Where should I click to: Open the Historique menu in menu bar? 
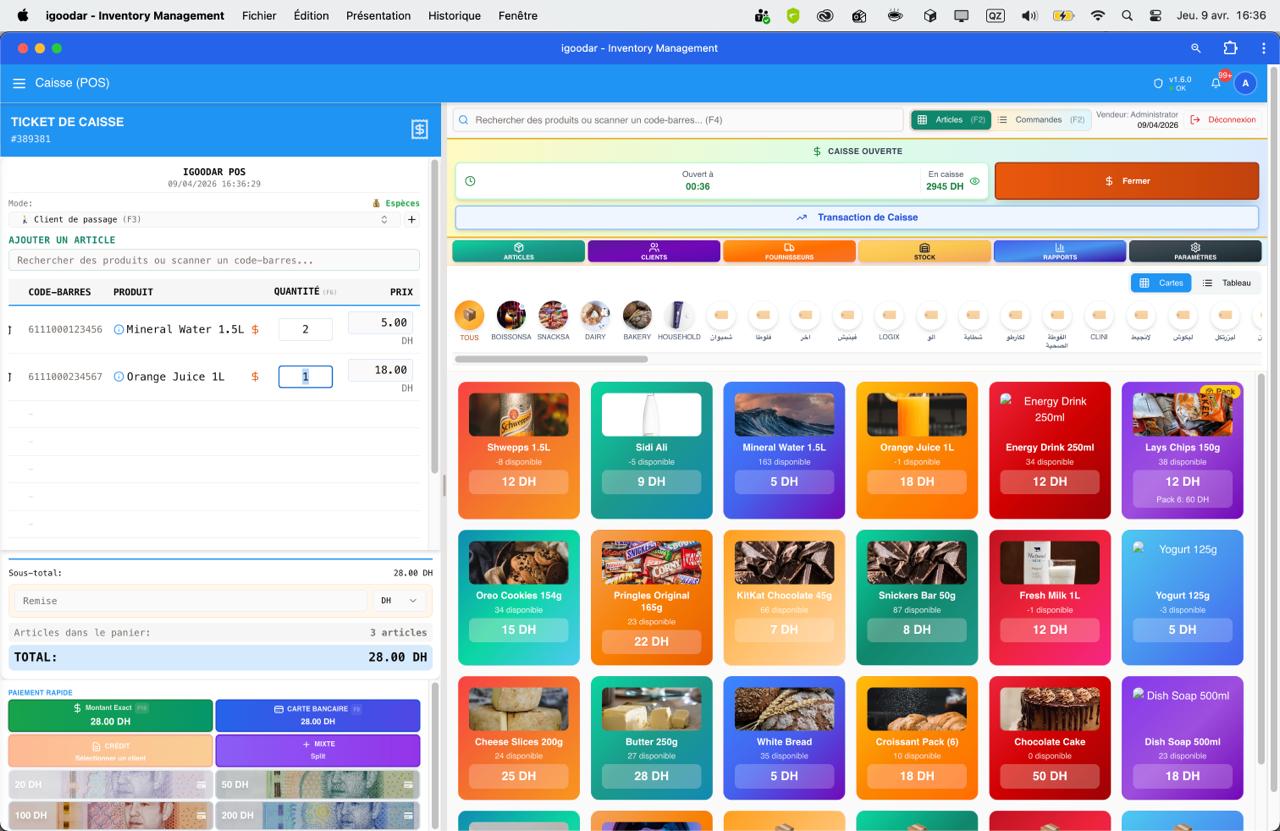(x=454, y=16)
